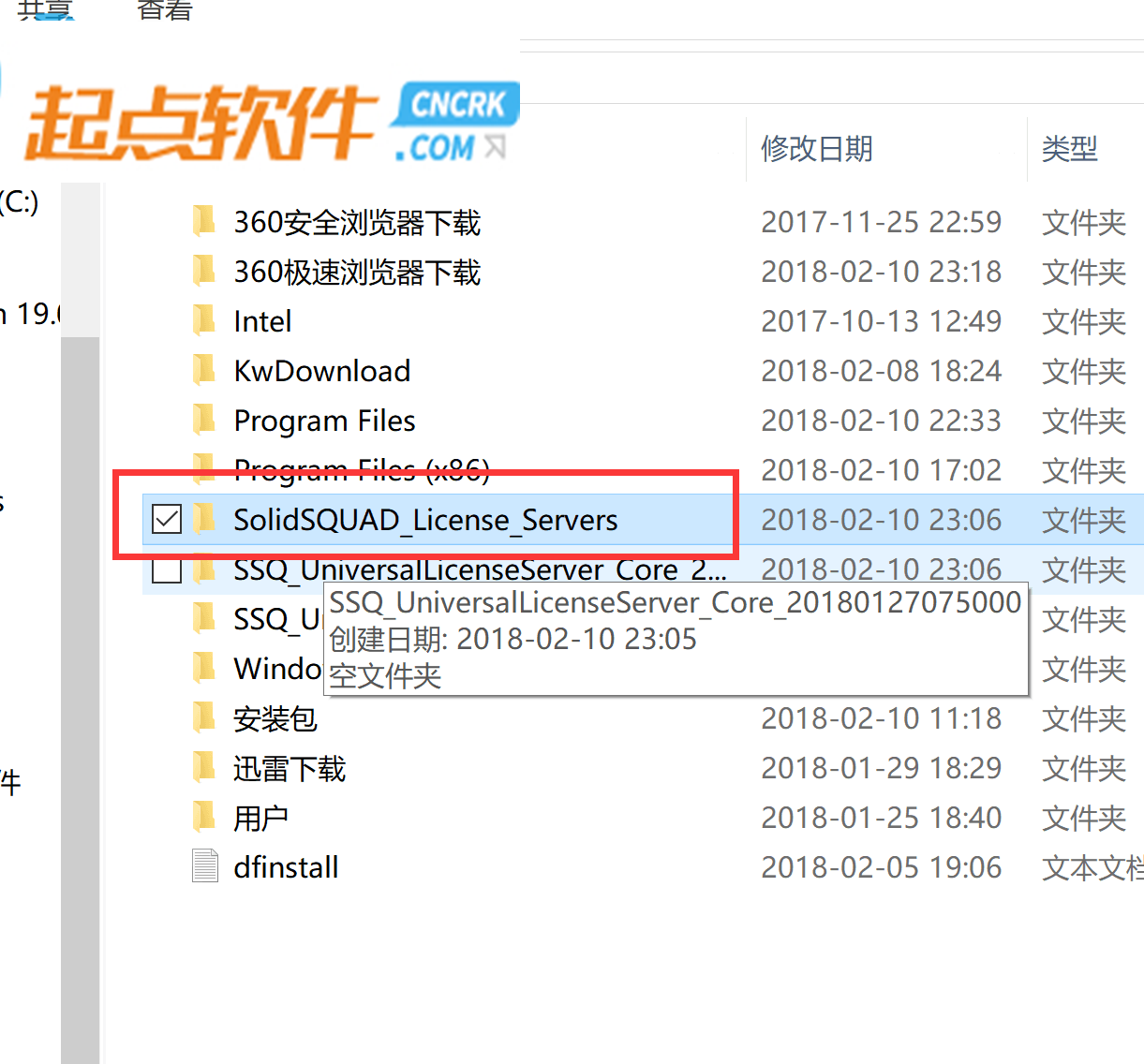The image size is (1144, 1064).
Task: Select the Intel folder icon
Action: [204, 321]
